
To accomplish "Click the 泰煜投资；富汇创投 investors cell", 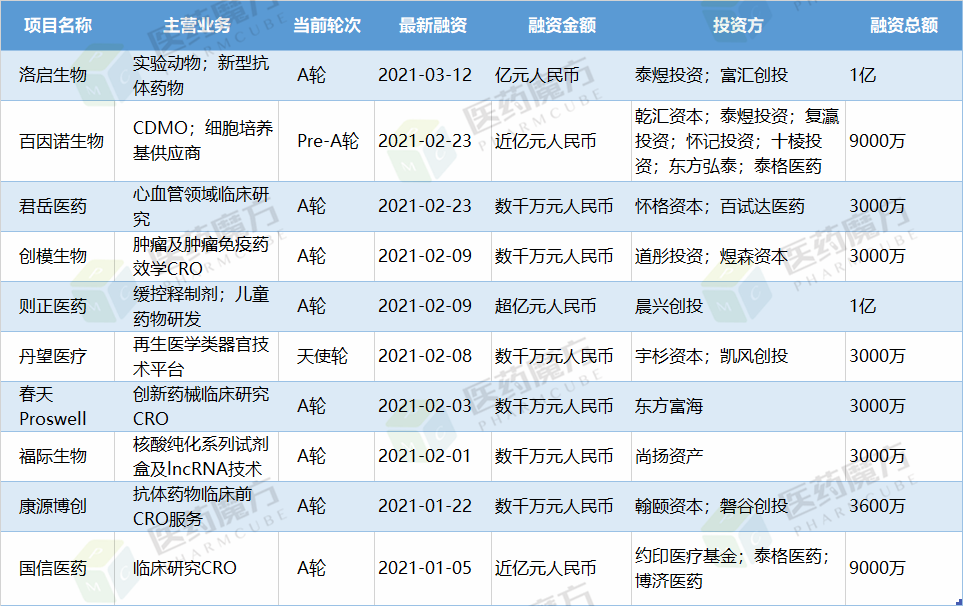I will [738, 76].
